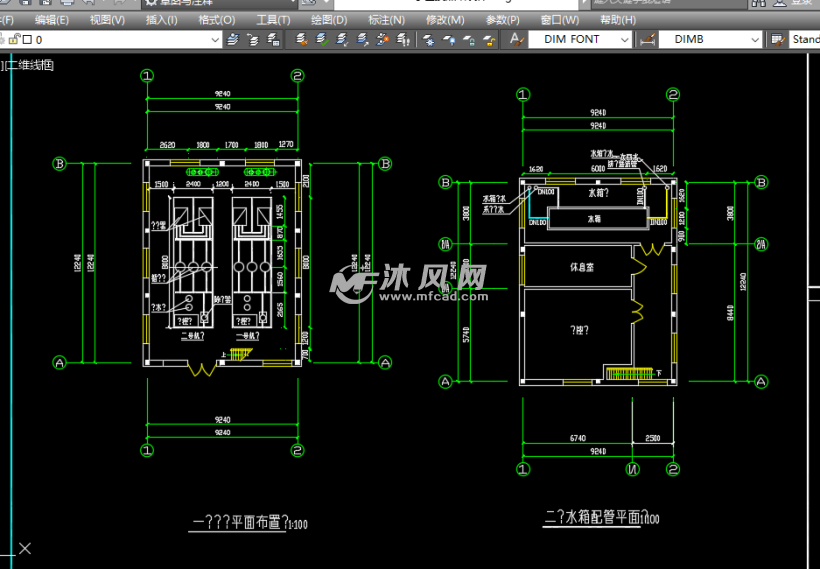The height and width of the screenshot is (569, 820).
Task: Open the 窗口(W) menu
Action: [559, 19]
